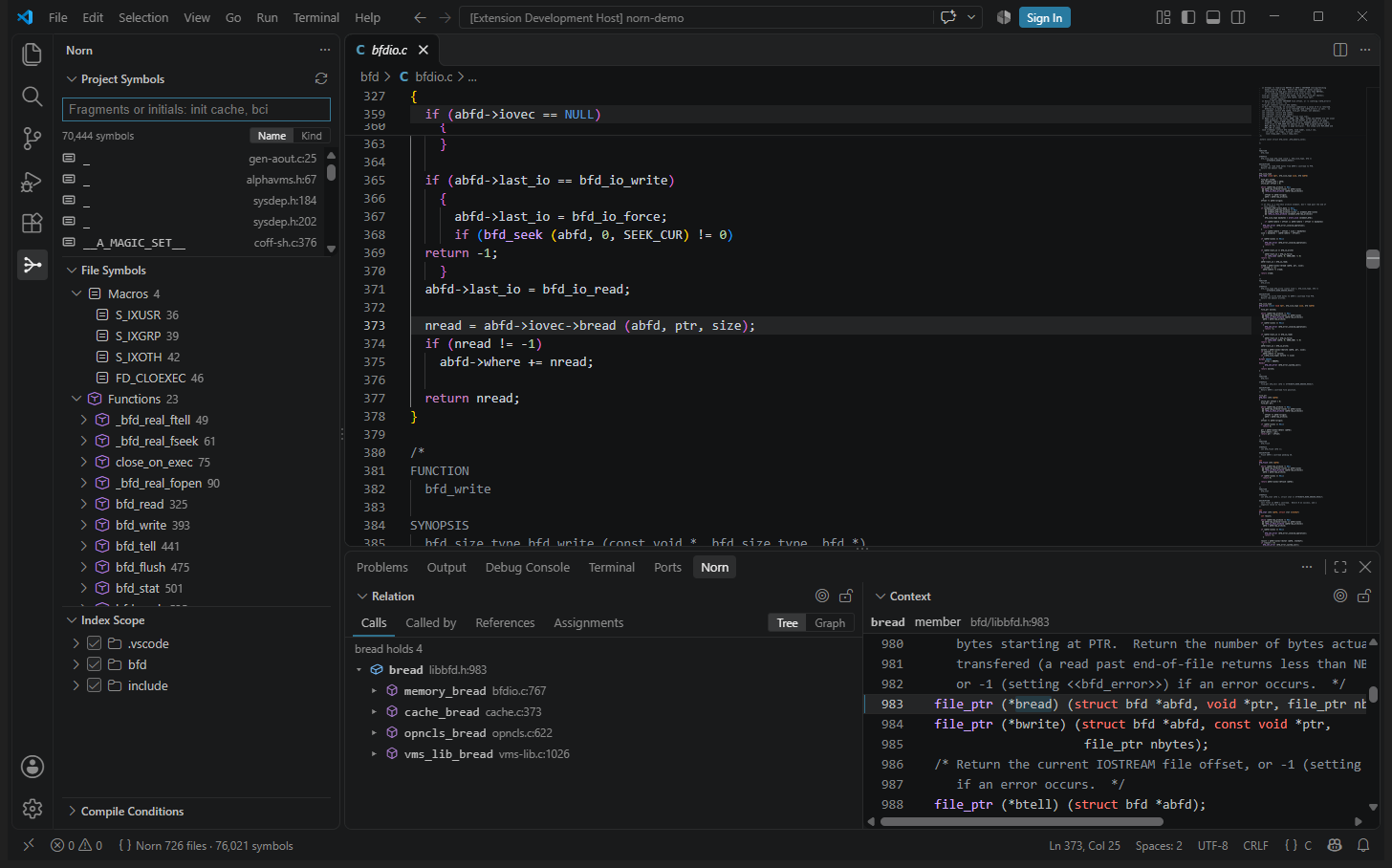Click the Context pane target icon
Image resolution: width=1392 pixels, height=868 pixels.
tap(1340, 596)
